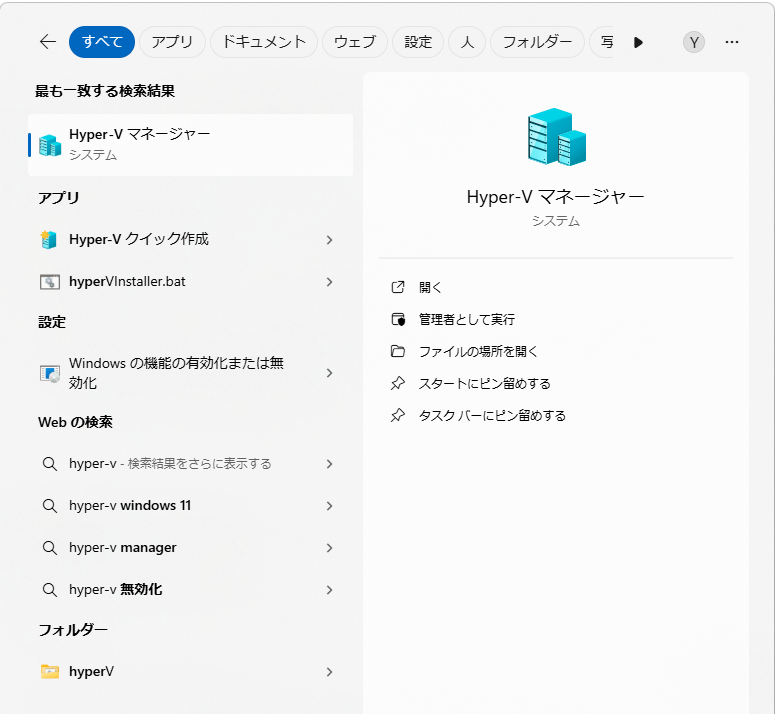Expand Windows の機能の有効化または無効化 chevron
Screen dimensions: 777x714
click(330, 373)
